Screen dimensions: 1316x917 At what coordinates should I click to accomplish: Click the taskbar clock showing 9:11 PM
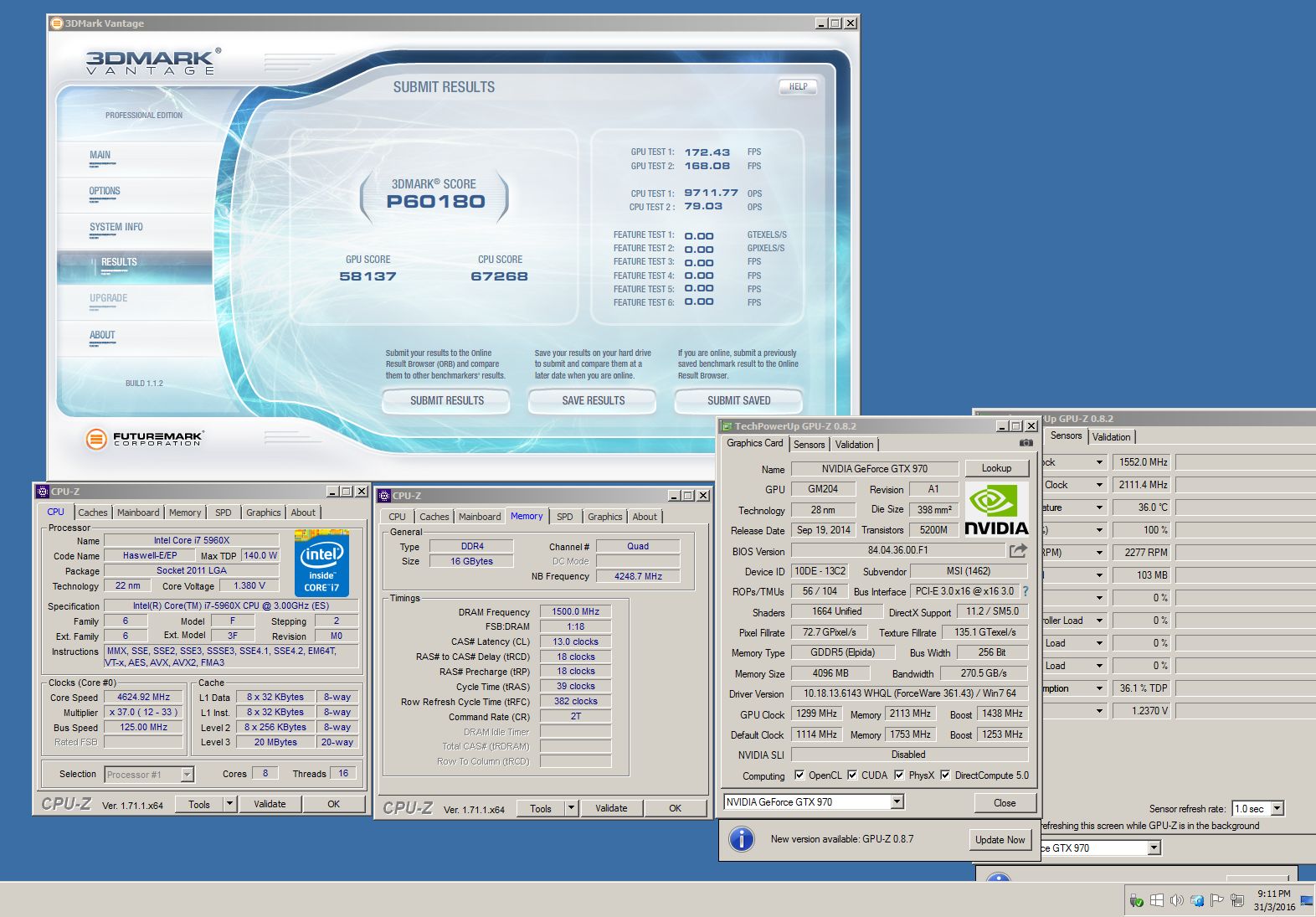click(1274, 900)
